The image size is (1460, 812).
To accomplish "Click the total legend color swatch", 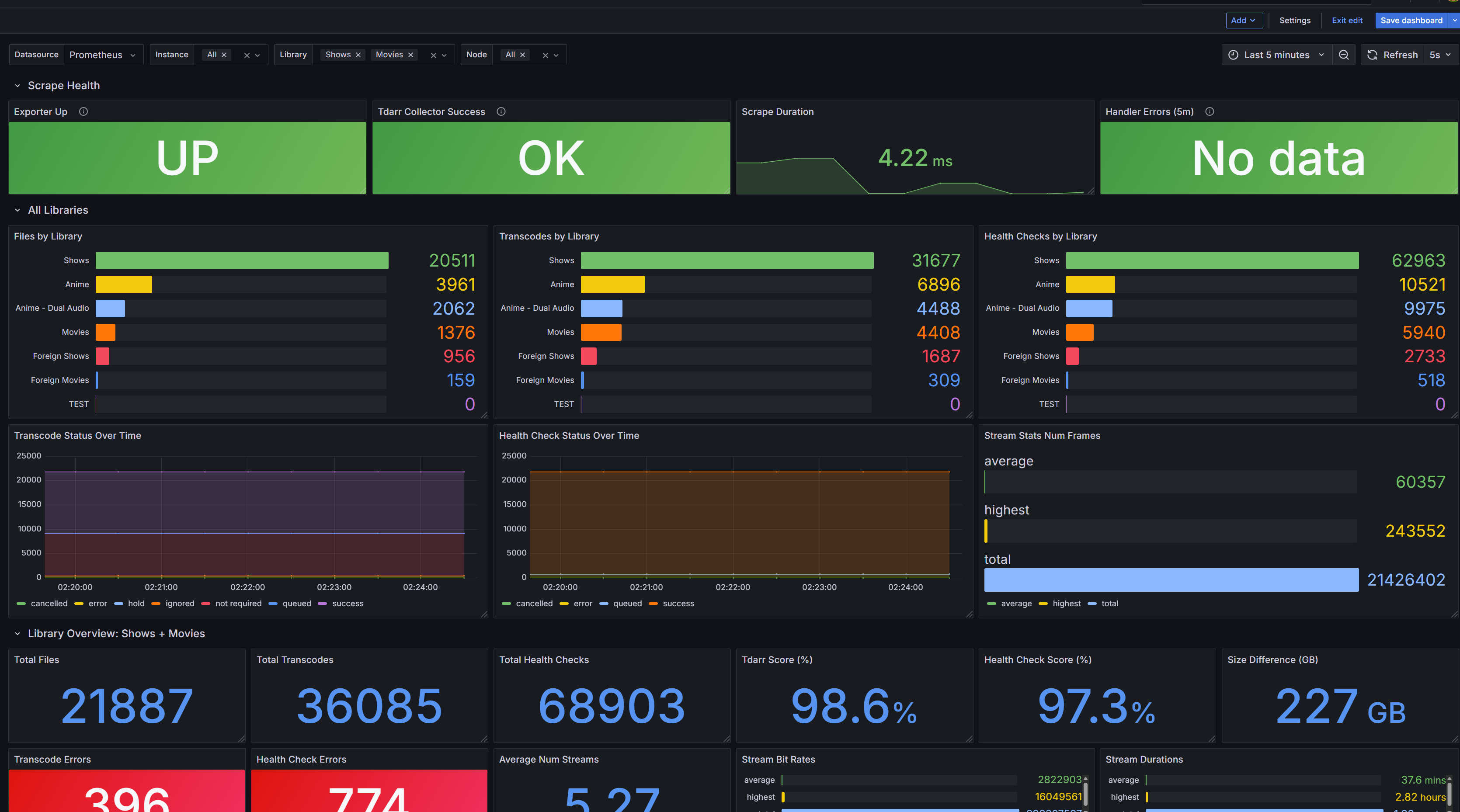I will 1092,604.
